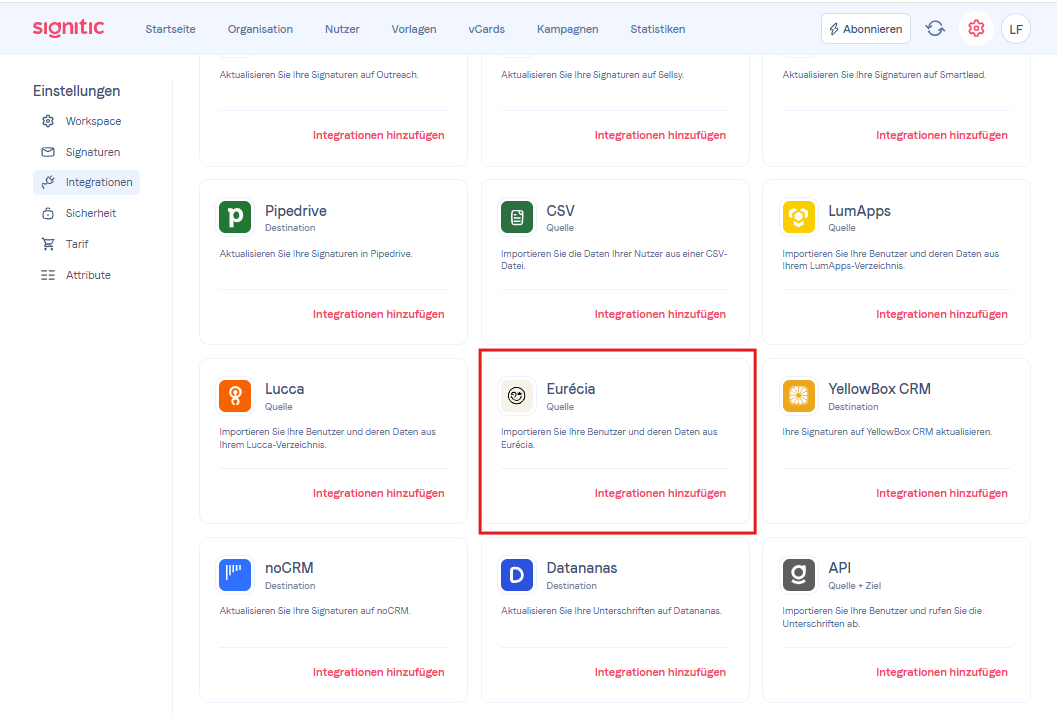Click the Integrationen plug icon

[48, 182]
